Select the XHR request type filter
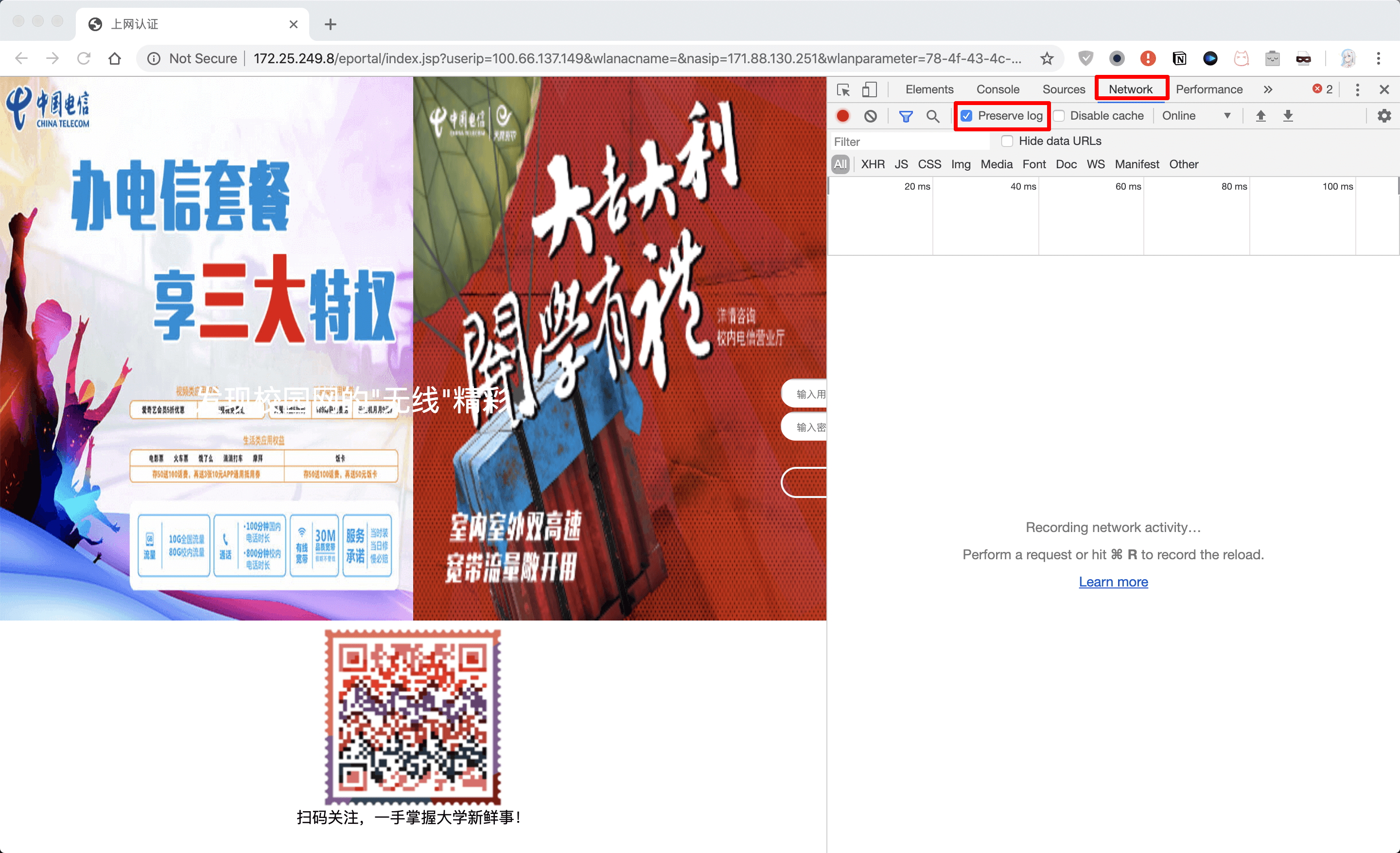 pyautogui.click(x=873, y=164)
